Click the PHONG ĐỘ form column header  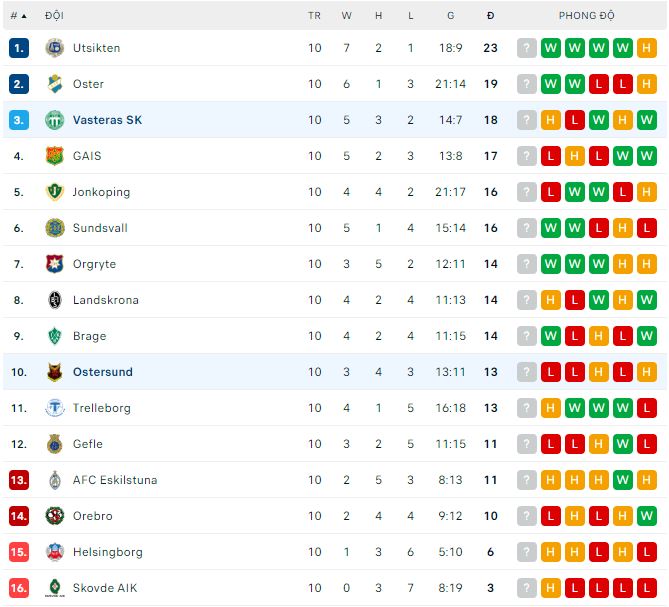point(586,16)
